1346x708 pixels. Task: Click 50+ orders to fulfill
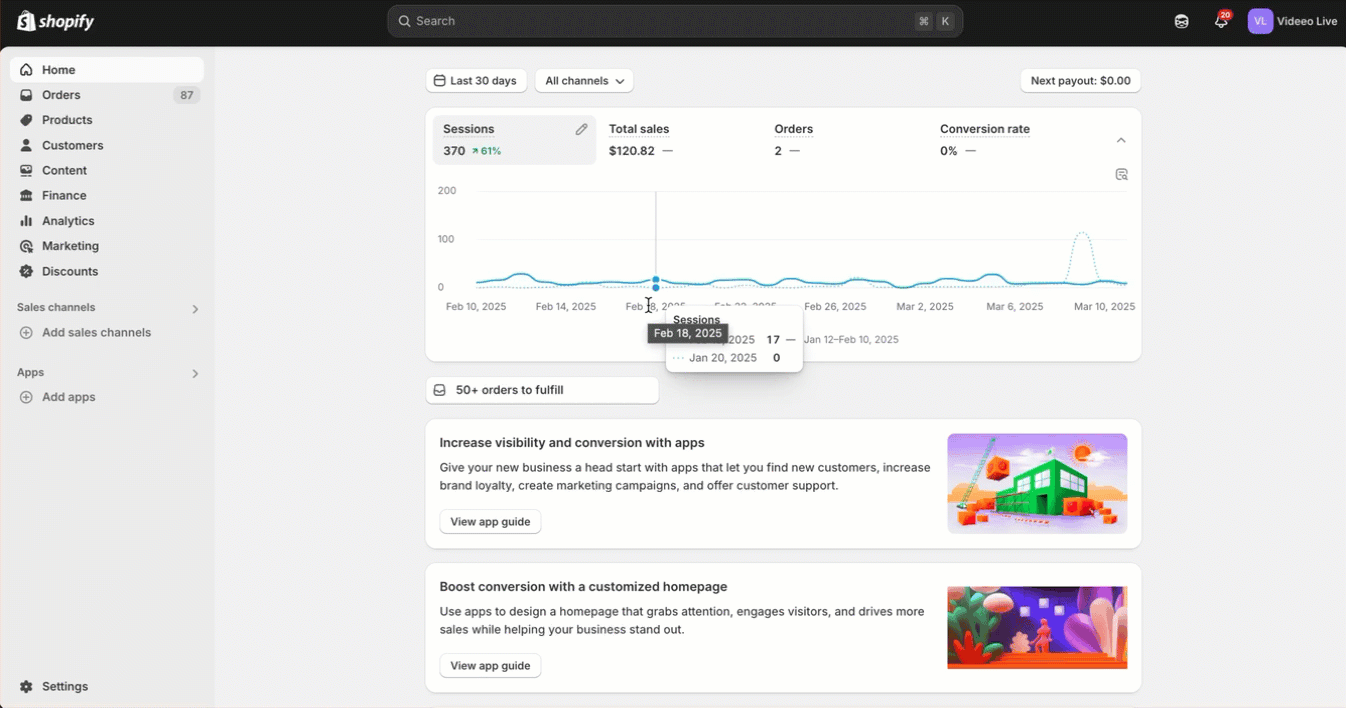[x=542, y=390]
